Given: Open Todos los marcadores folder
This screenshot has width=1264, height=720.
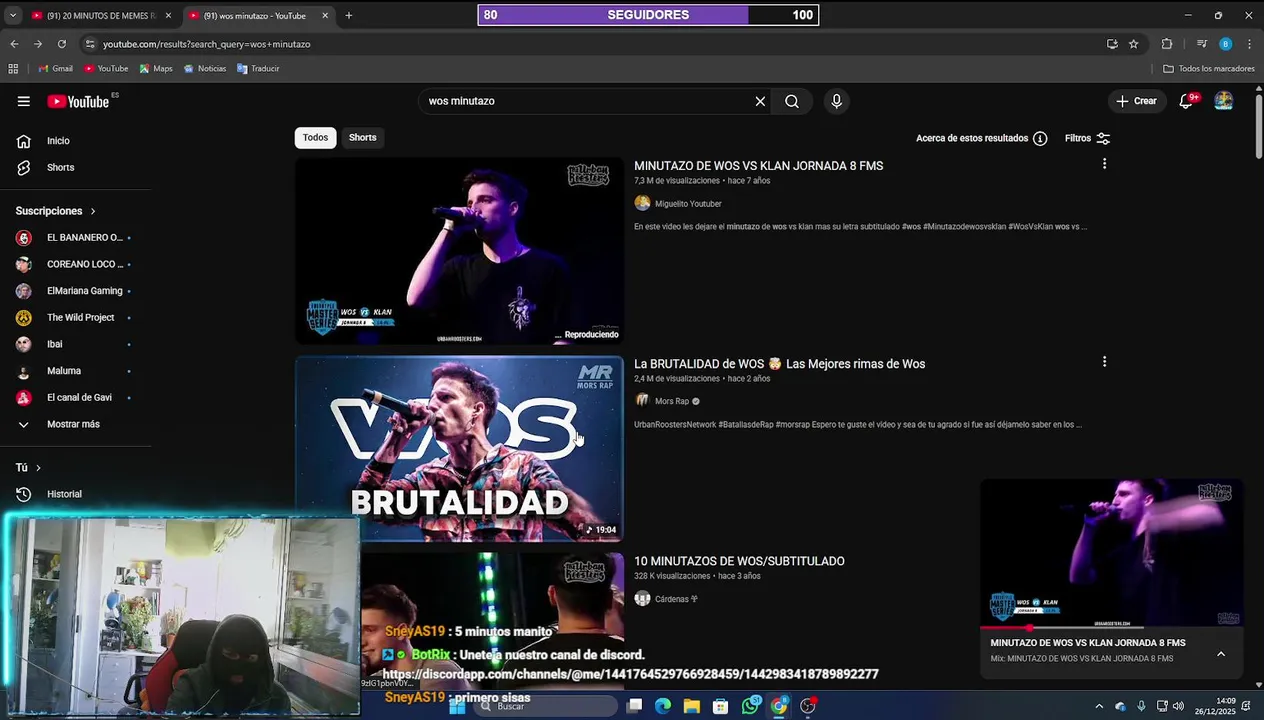Looking at the screenshot, I should click(1208, 69).
